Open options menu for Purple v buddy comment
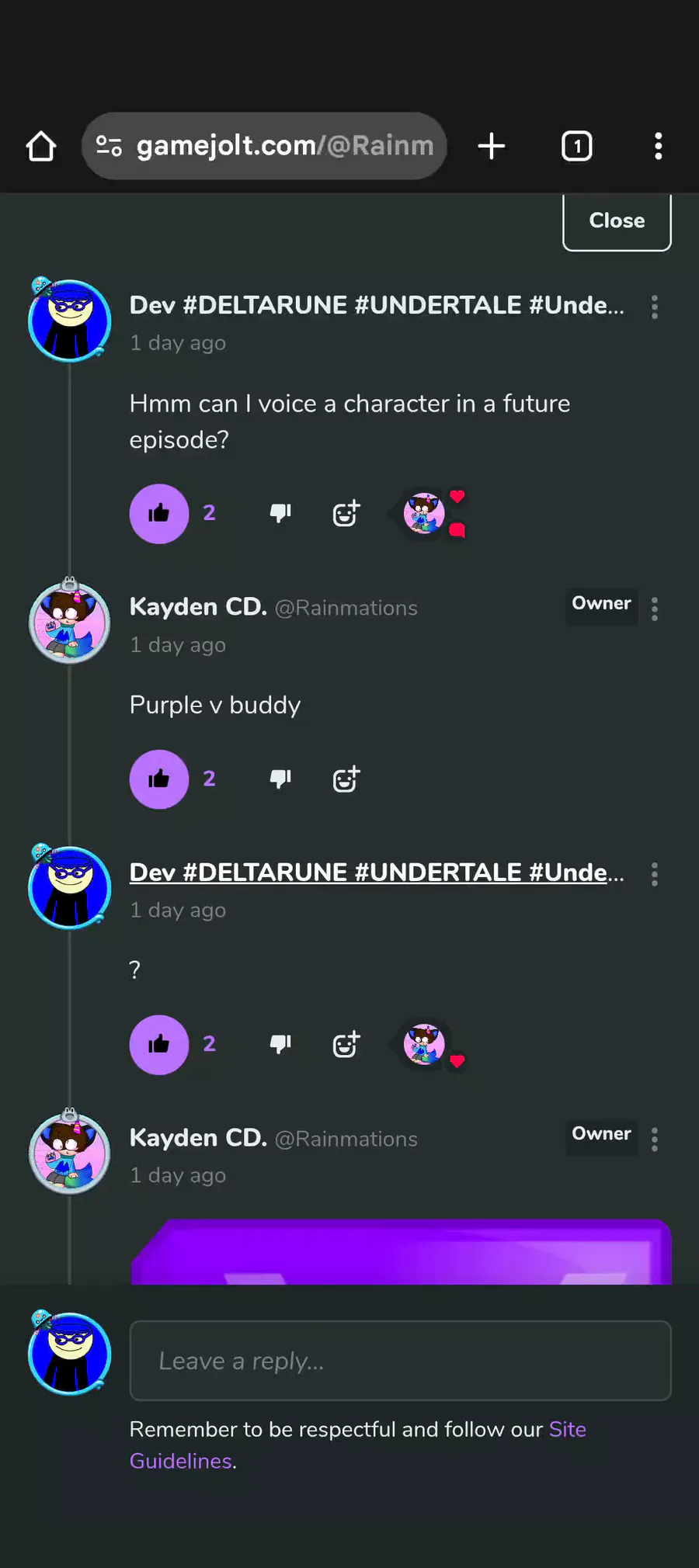 655,609
